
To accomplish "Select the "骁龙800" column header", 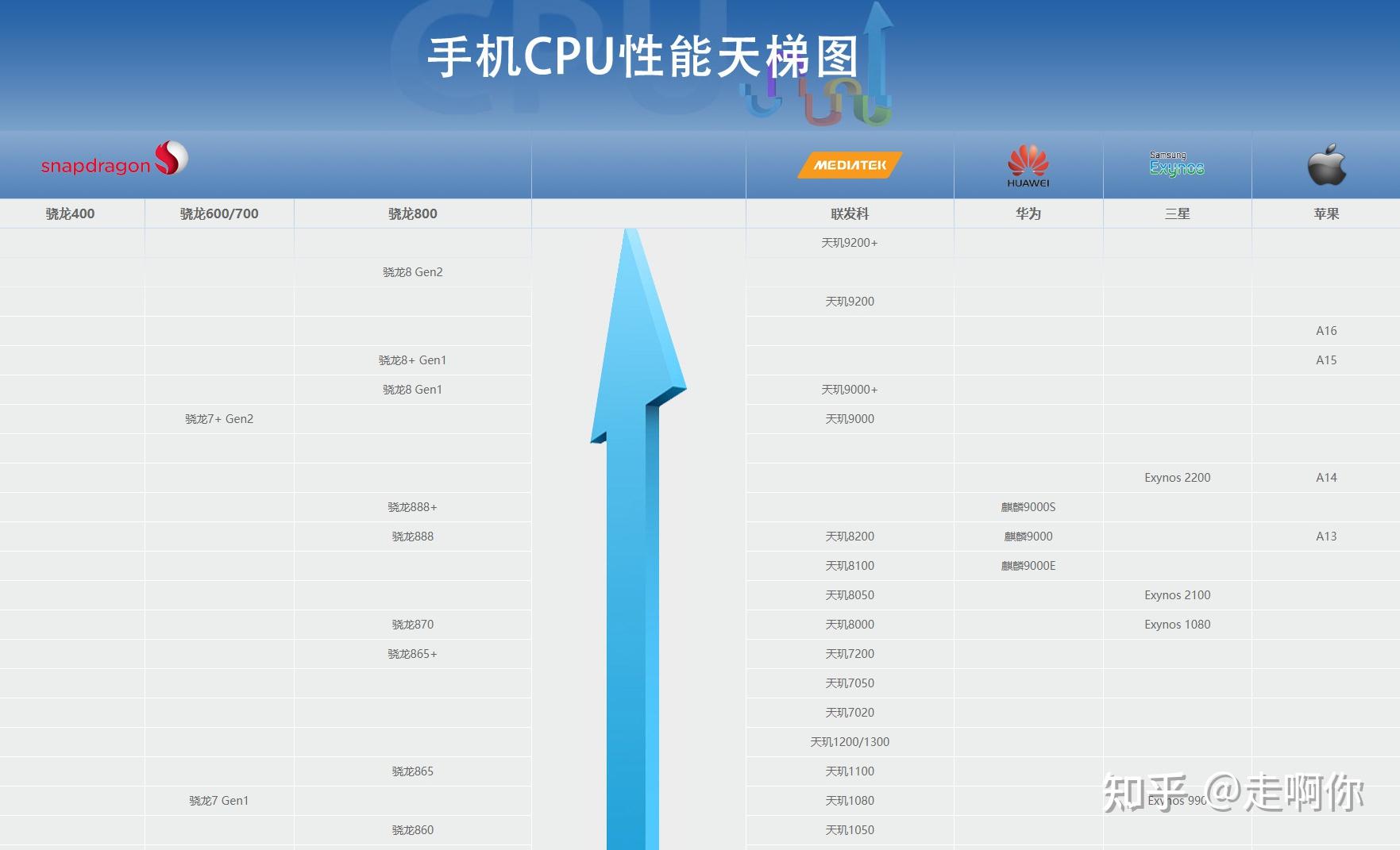I will 413,213.
